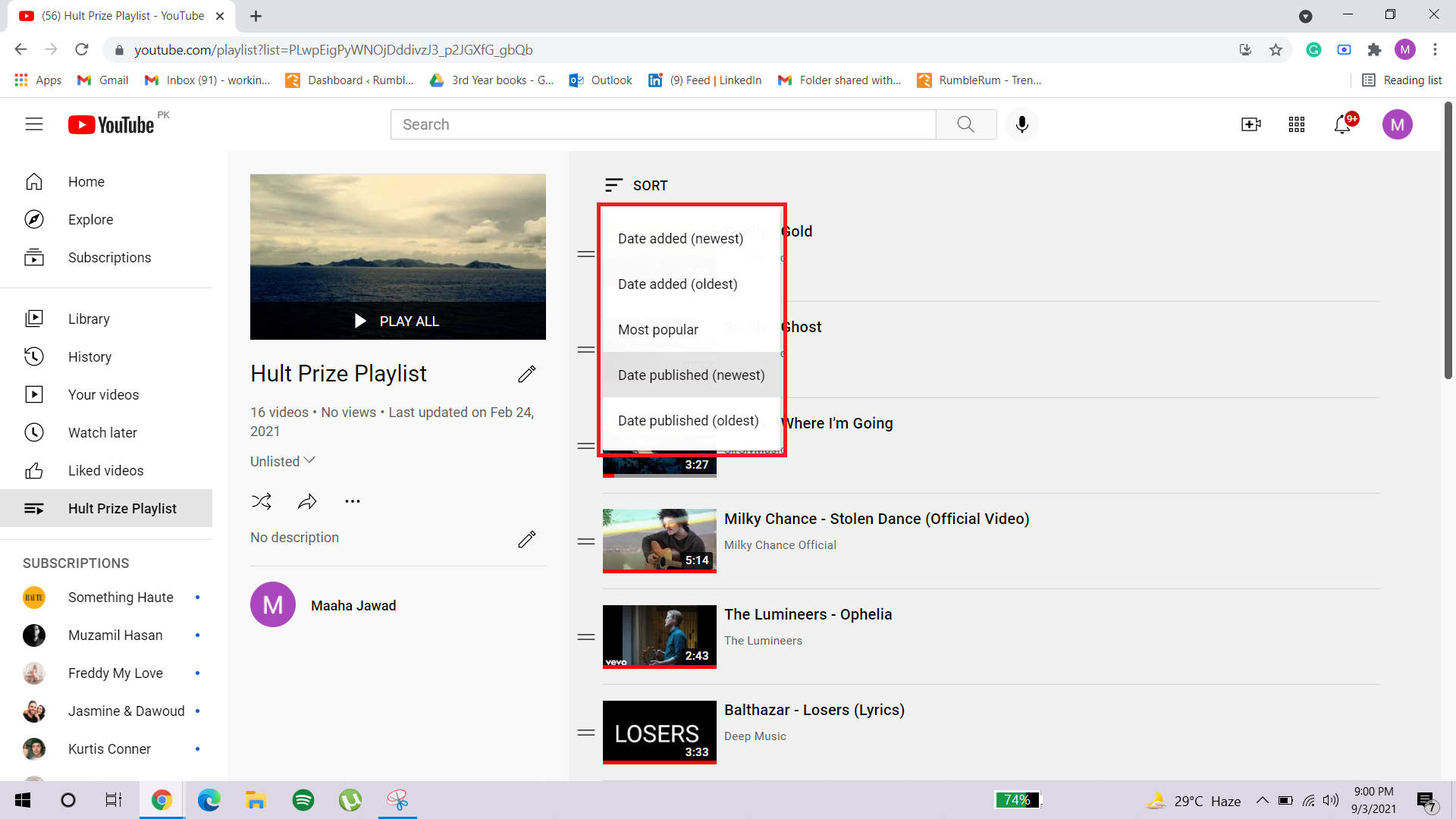1456x819 pixels.
Task: Sort by Date added (oldest)
Action: click(692, 284)
